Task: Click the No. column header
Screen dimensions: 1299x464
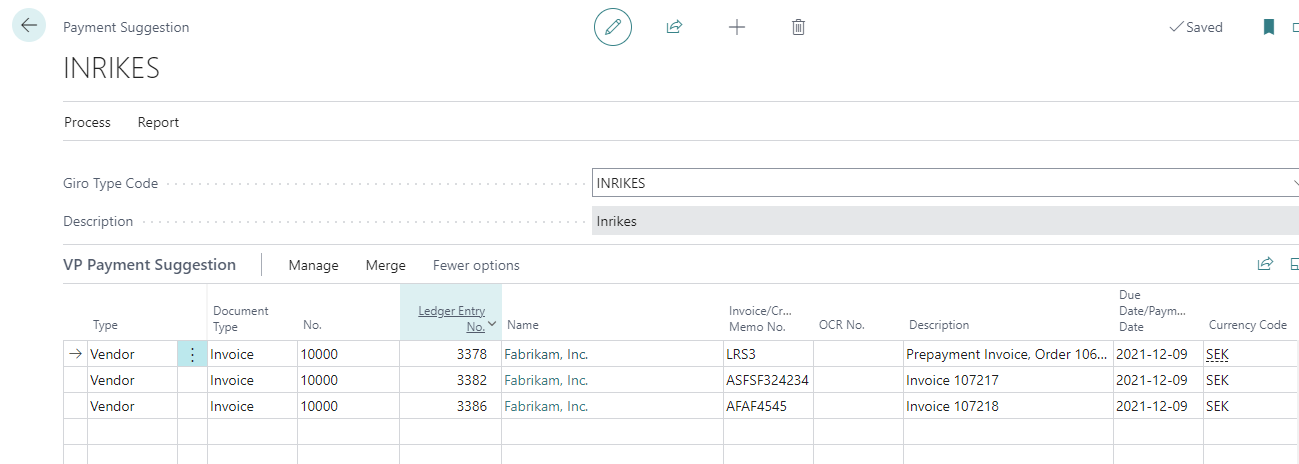Action: pyautogui.click(x=311, y=325)
